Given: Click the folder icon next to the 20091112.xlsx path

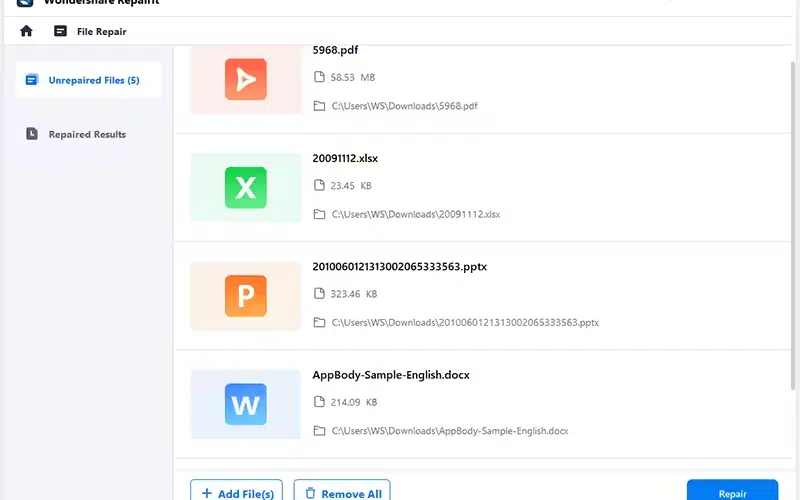Looking at the screenshot, I should pyautogui.click(x=319, y=214).
